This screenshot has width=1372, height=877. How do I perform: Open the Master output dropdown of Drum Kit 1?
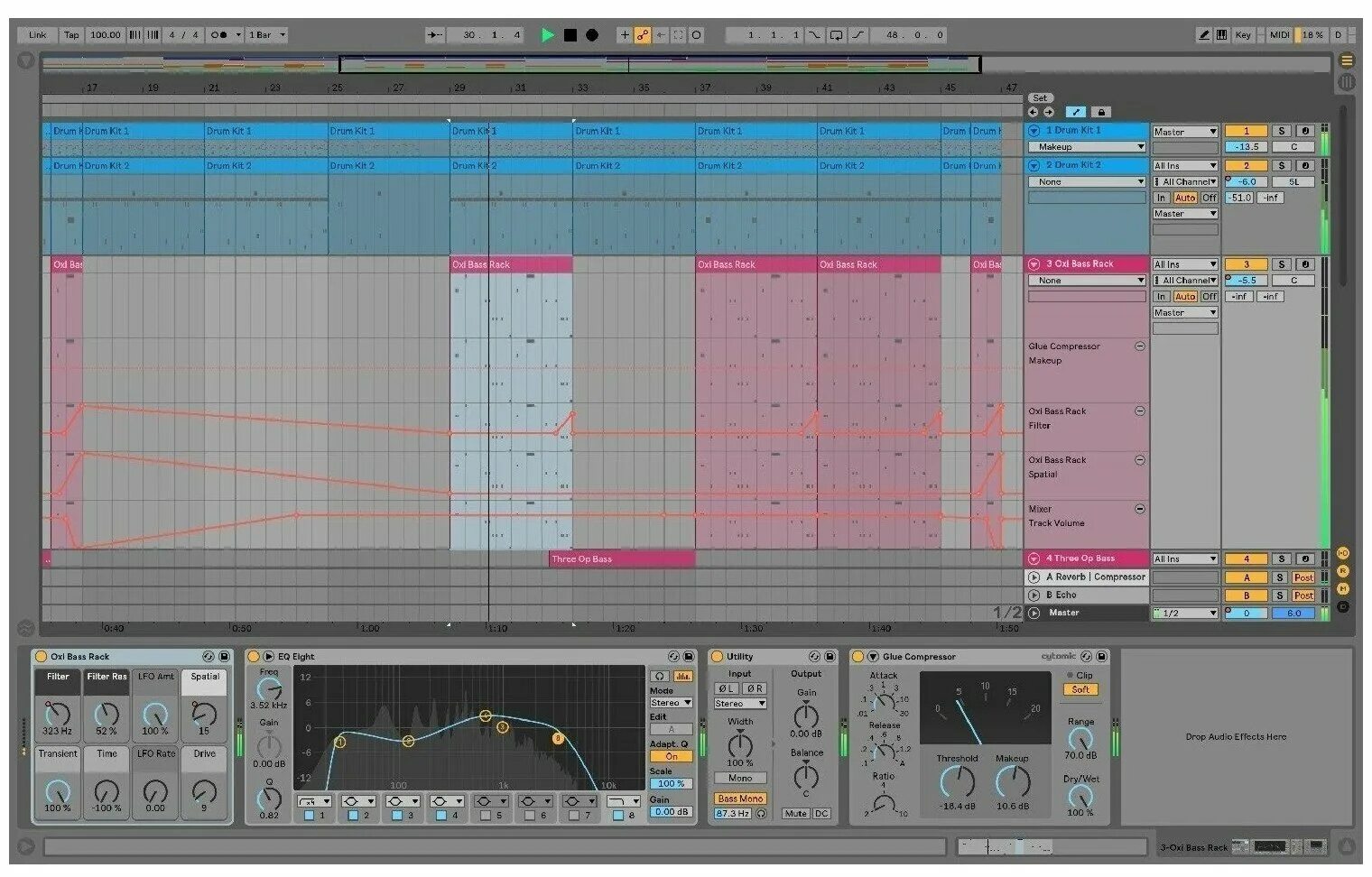click(1185, 132)
